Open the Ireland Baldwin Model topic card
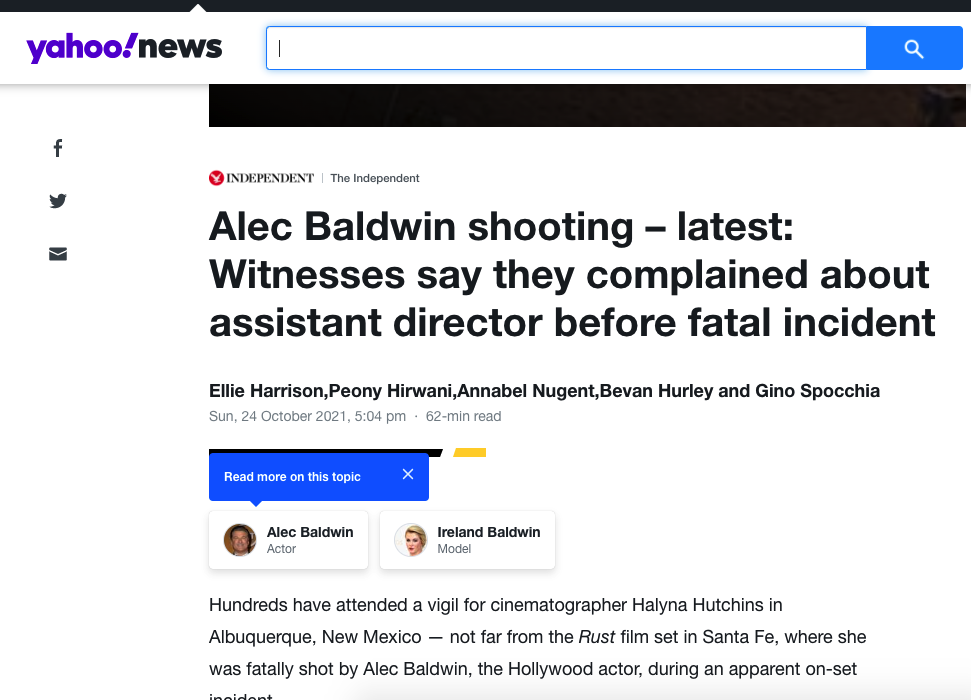Viewport: 971px width, 700px height. (468, 540)
